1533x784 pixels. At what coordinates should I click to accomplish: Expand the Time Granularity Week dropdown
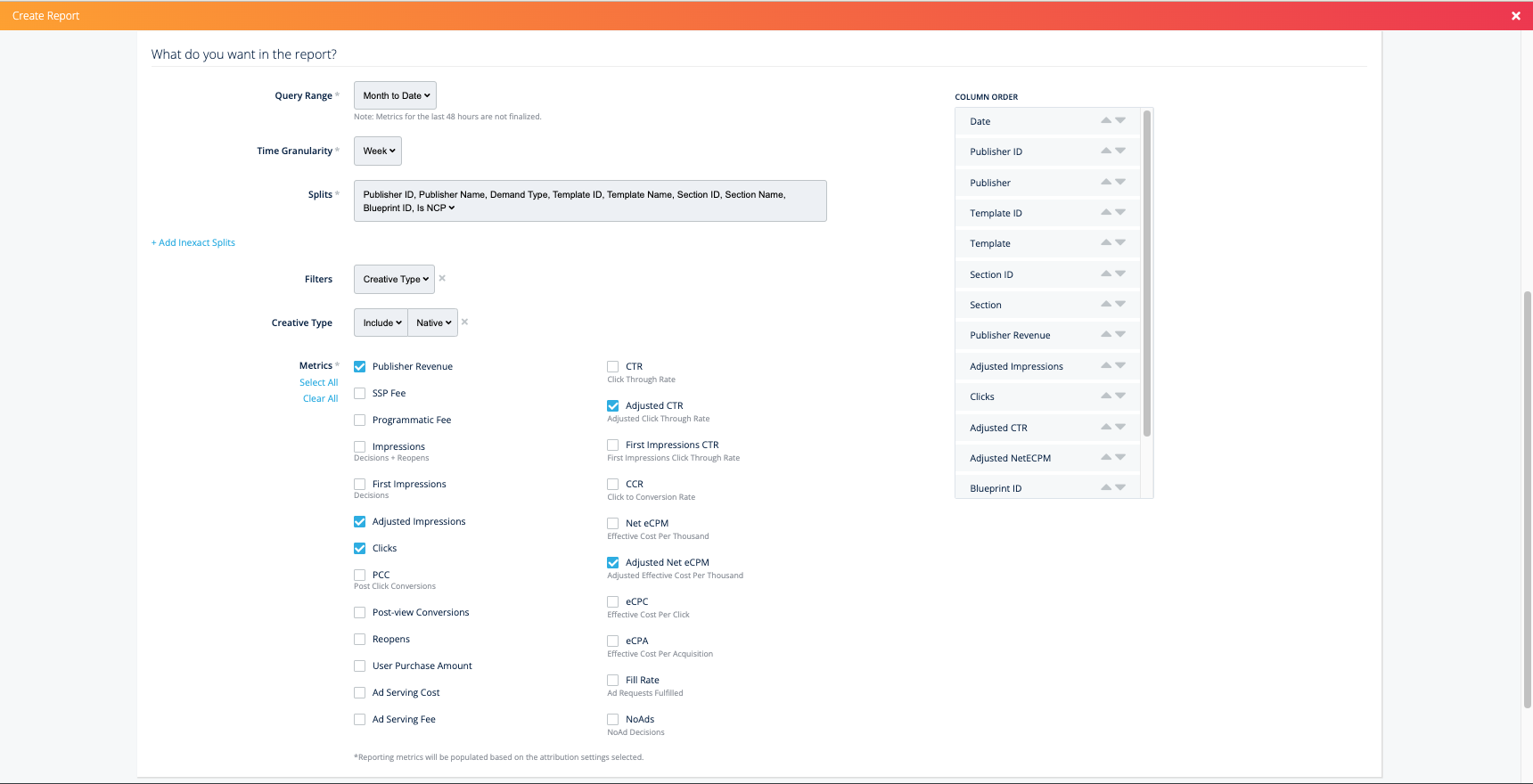pyautogui.click(x=378, y=151)
